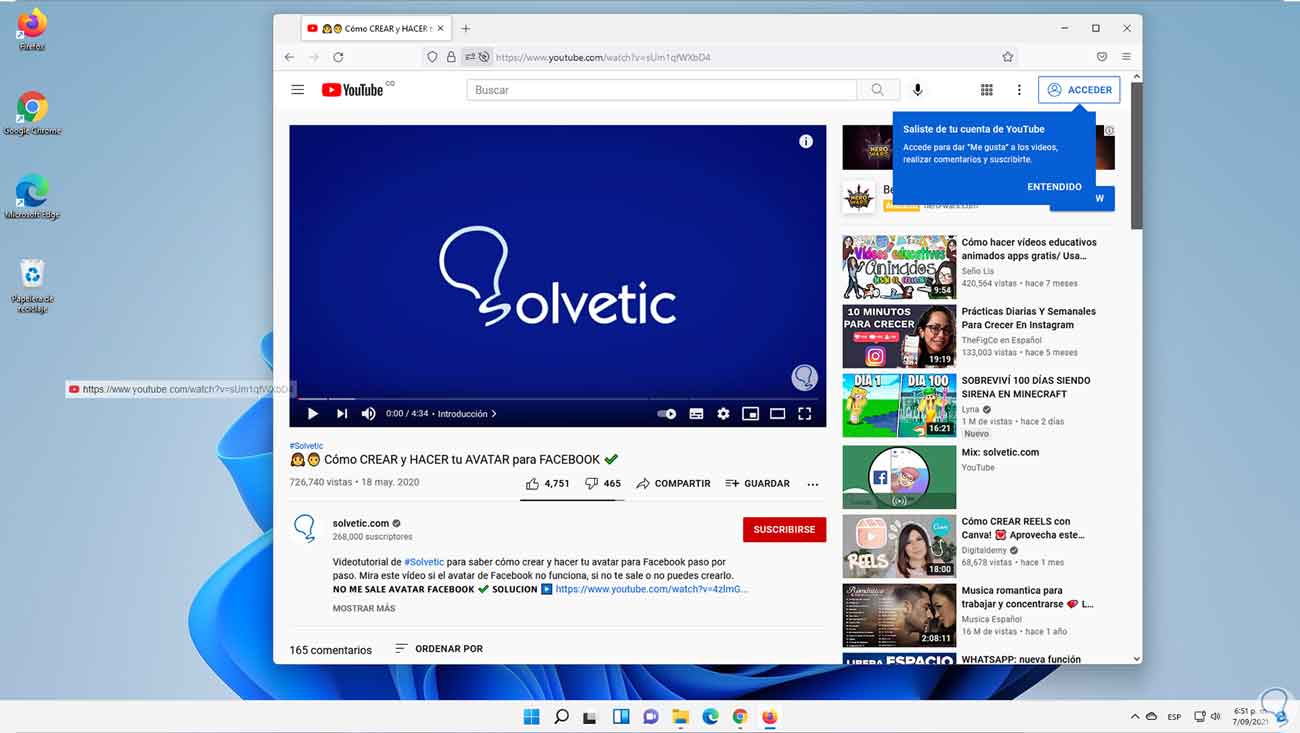Screen dimensions: 1300x733
Task: Enable theater mode view
Action: 777,413
